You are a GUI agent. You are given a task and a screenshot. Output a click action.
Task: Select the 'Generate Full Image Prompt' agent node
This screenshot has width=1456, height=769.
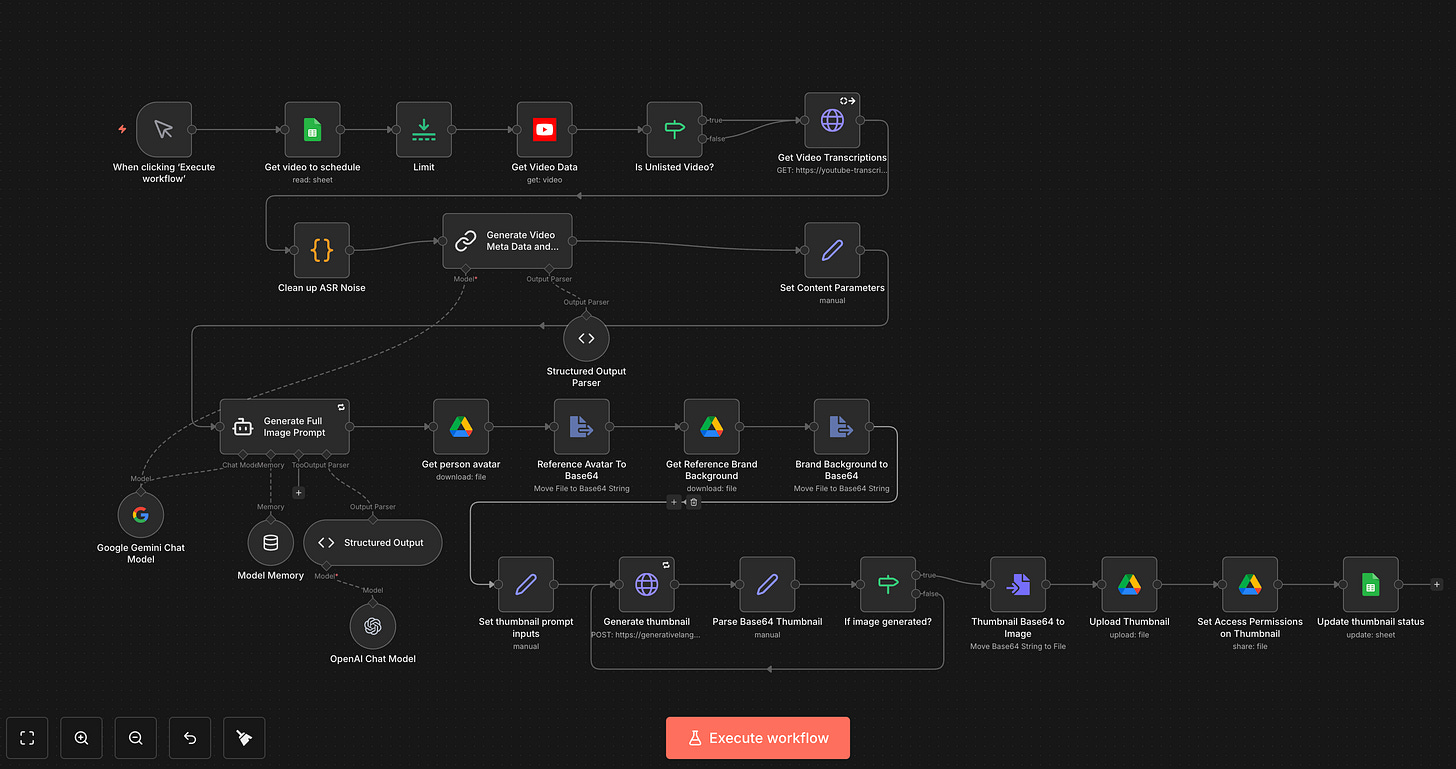click(285, 427)
